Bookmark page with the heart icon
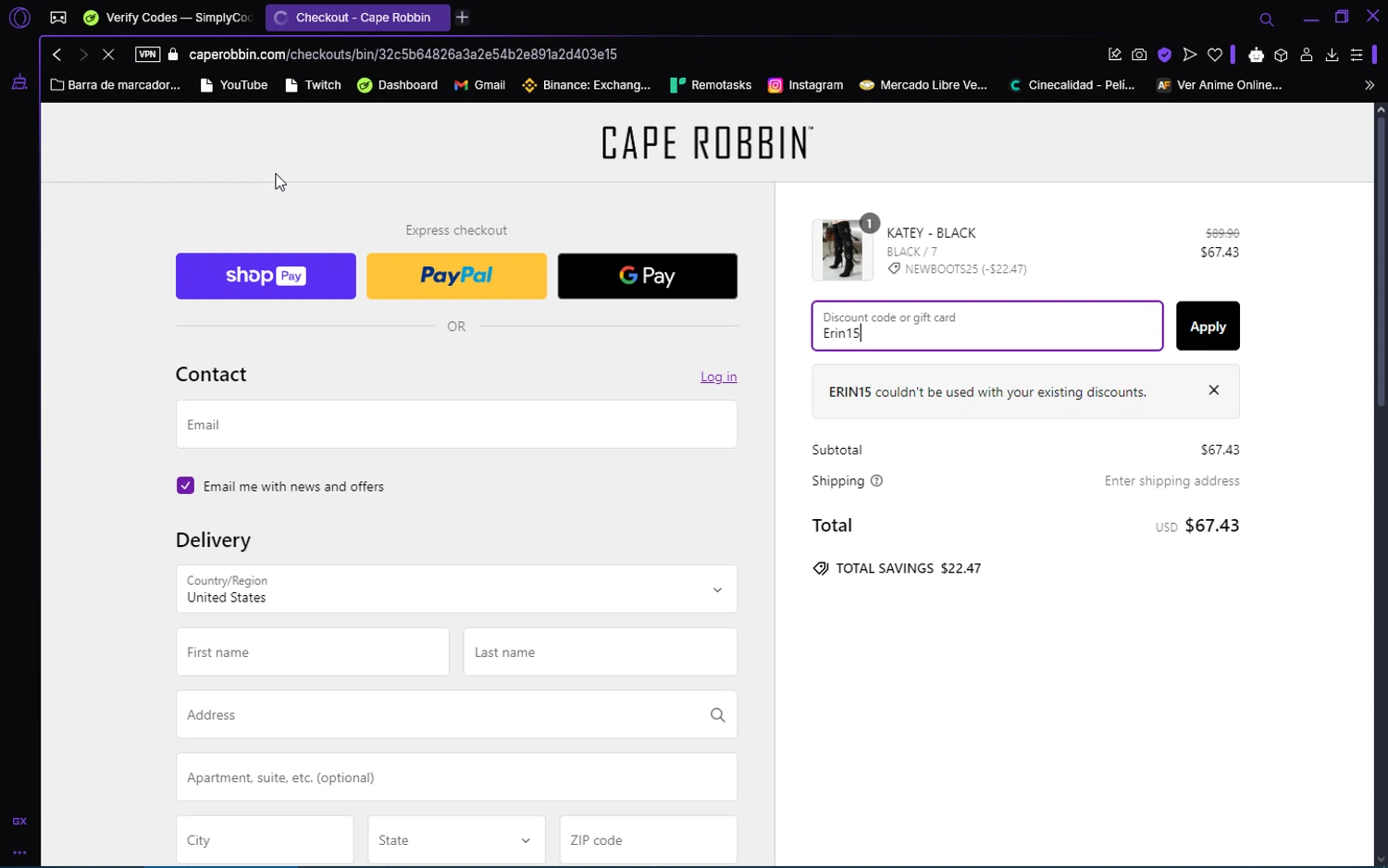The image size is (1388, 868). (1215, 55)
